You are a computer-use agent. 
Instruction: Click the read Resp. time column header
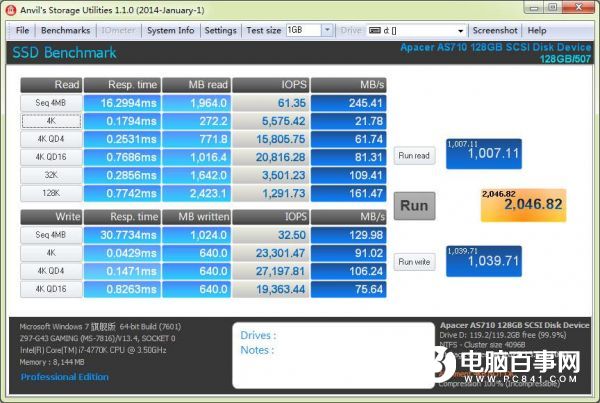click(122, 85)
